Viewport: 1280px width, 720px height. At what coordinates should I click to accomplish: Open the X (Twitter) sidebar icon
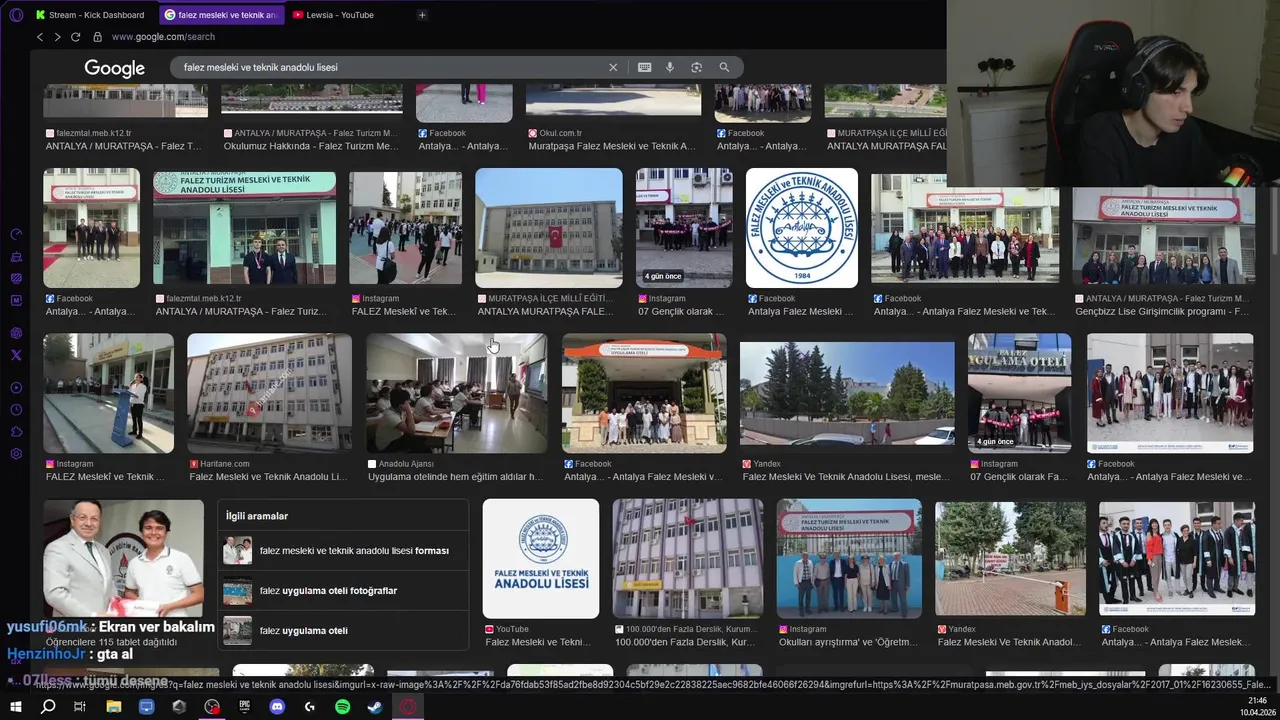pos(16,355)
